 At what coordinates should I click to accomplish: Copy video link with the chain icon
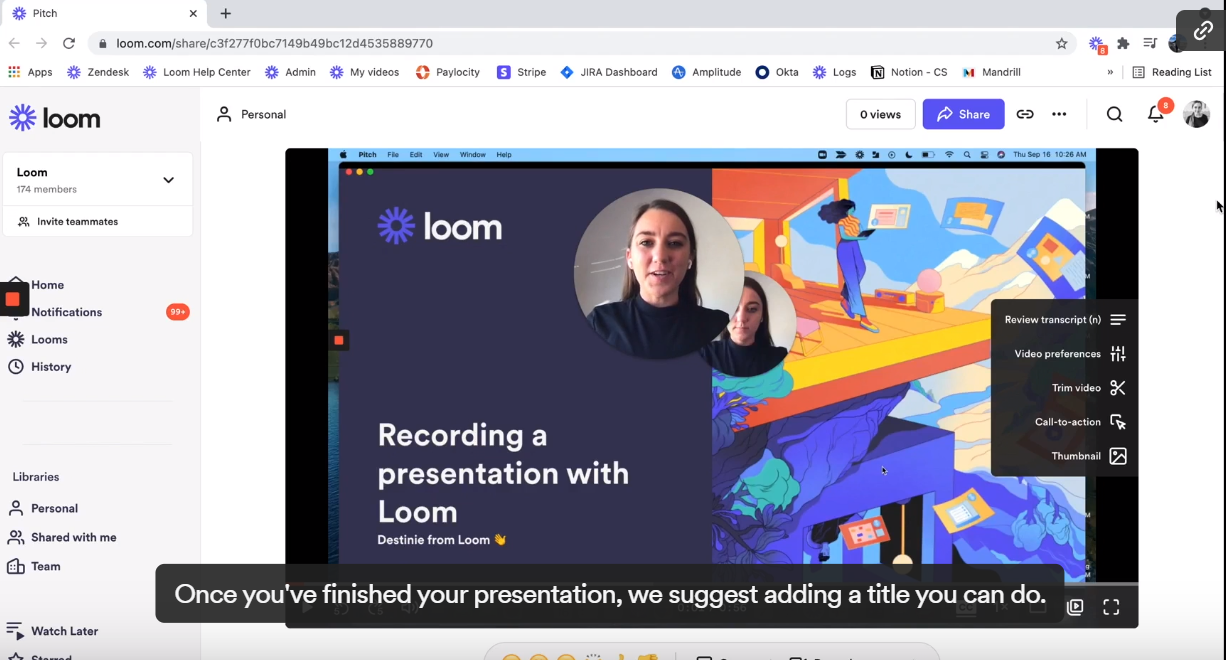pos(1025,114)
